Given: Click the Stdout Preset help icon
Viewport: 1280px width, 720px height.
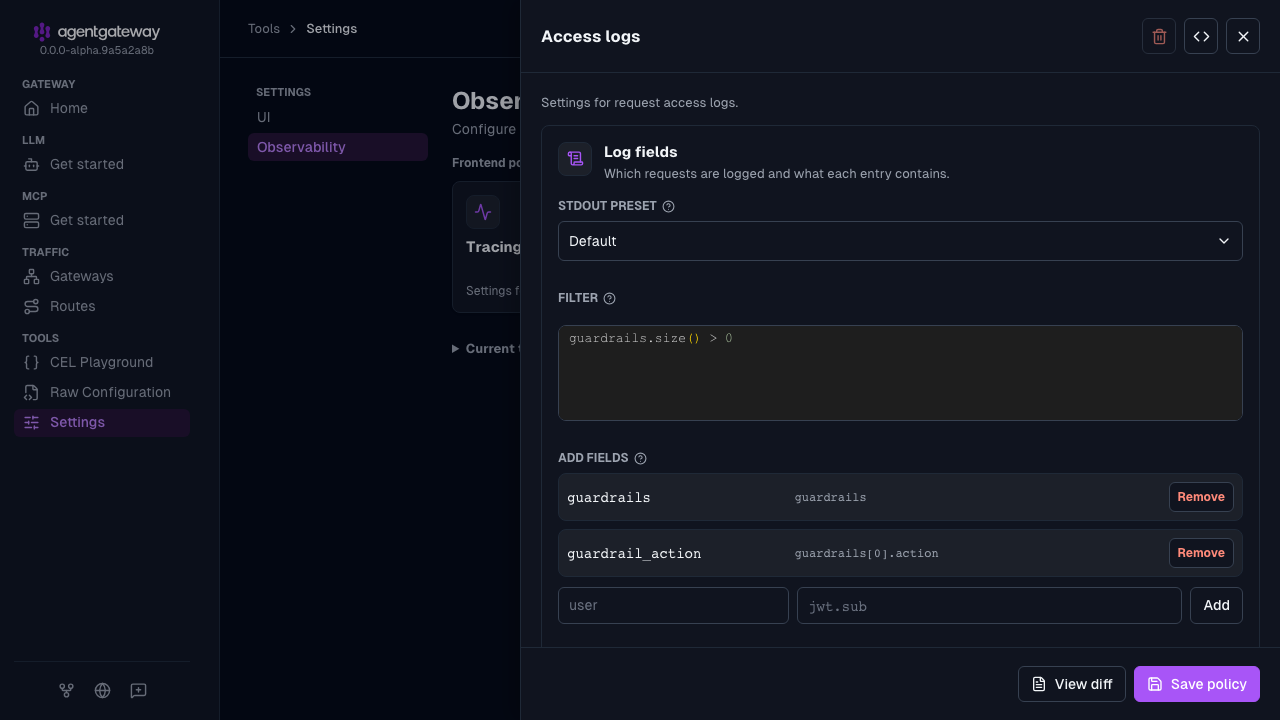Looking at the screenshot, I should coord(669,206).
